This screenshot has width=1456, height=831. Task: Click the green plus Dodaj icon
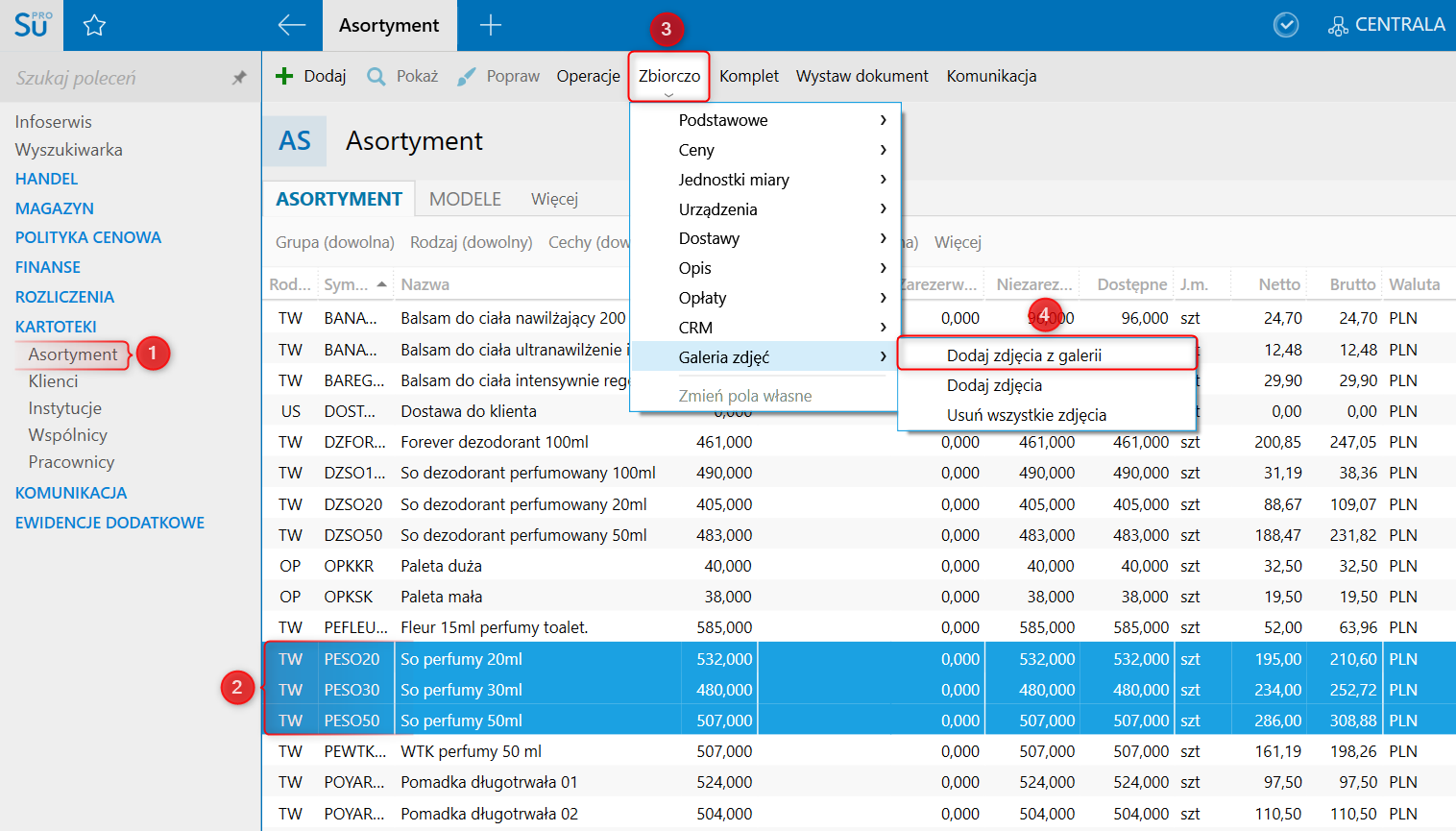tap(284, 76)
